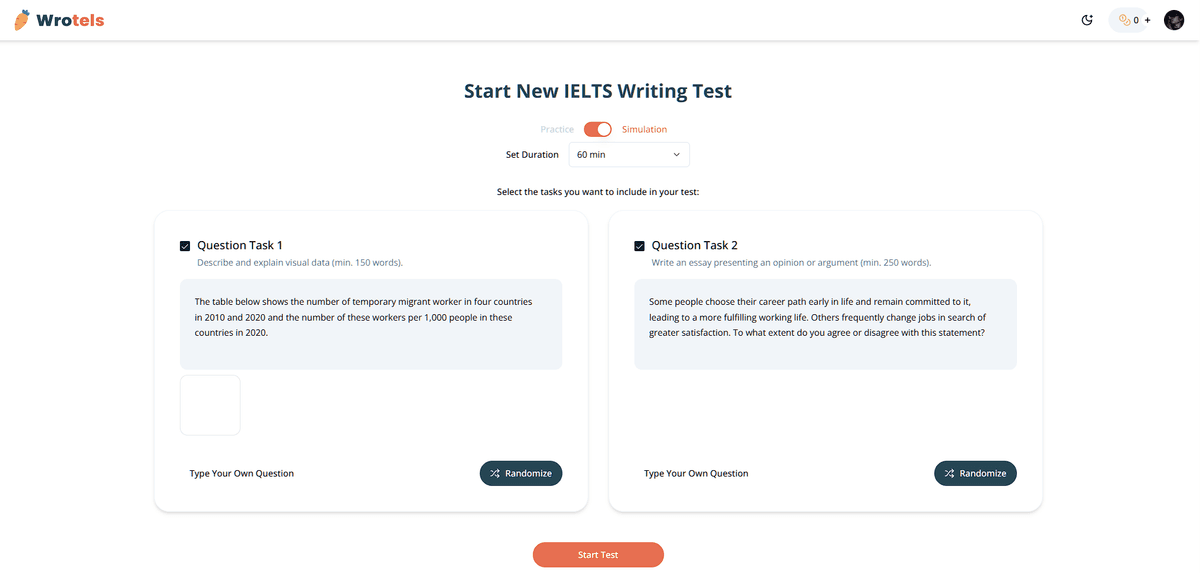Click the Task 1 migrant worker question text

(363, 317)
